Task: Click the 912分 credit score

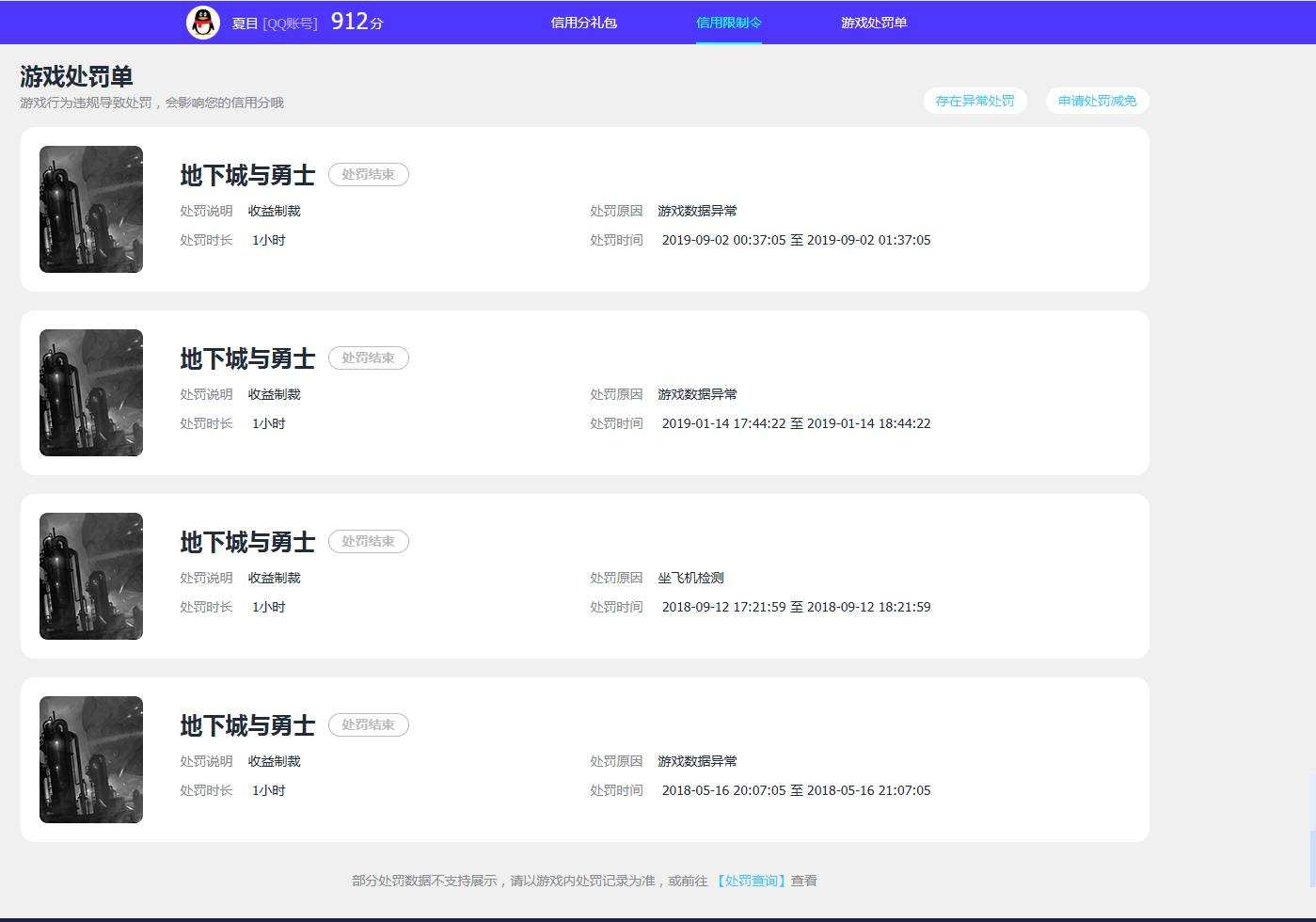Action: pyautogui.click(x=357, y=22)
